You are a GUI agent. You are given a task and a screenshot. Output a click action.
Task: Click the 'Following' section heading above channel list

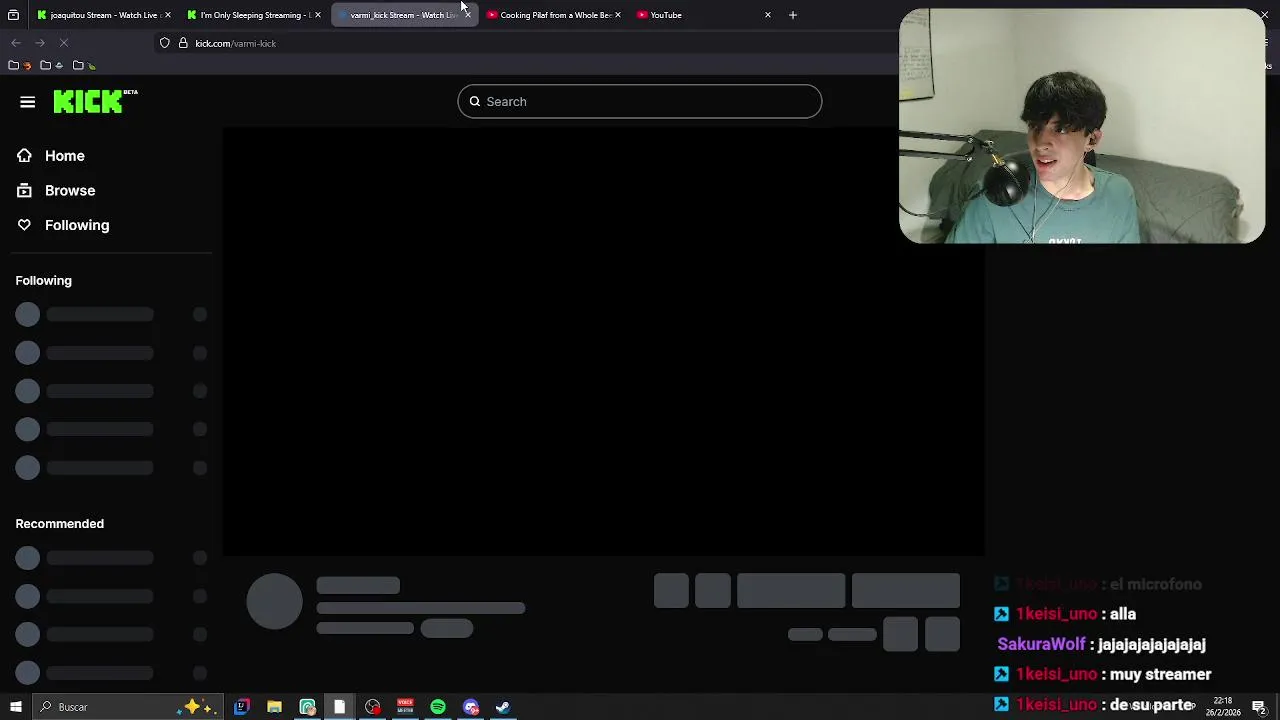44,281
